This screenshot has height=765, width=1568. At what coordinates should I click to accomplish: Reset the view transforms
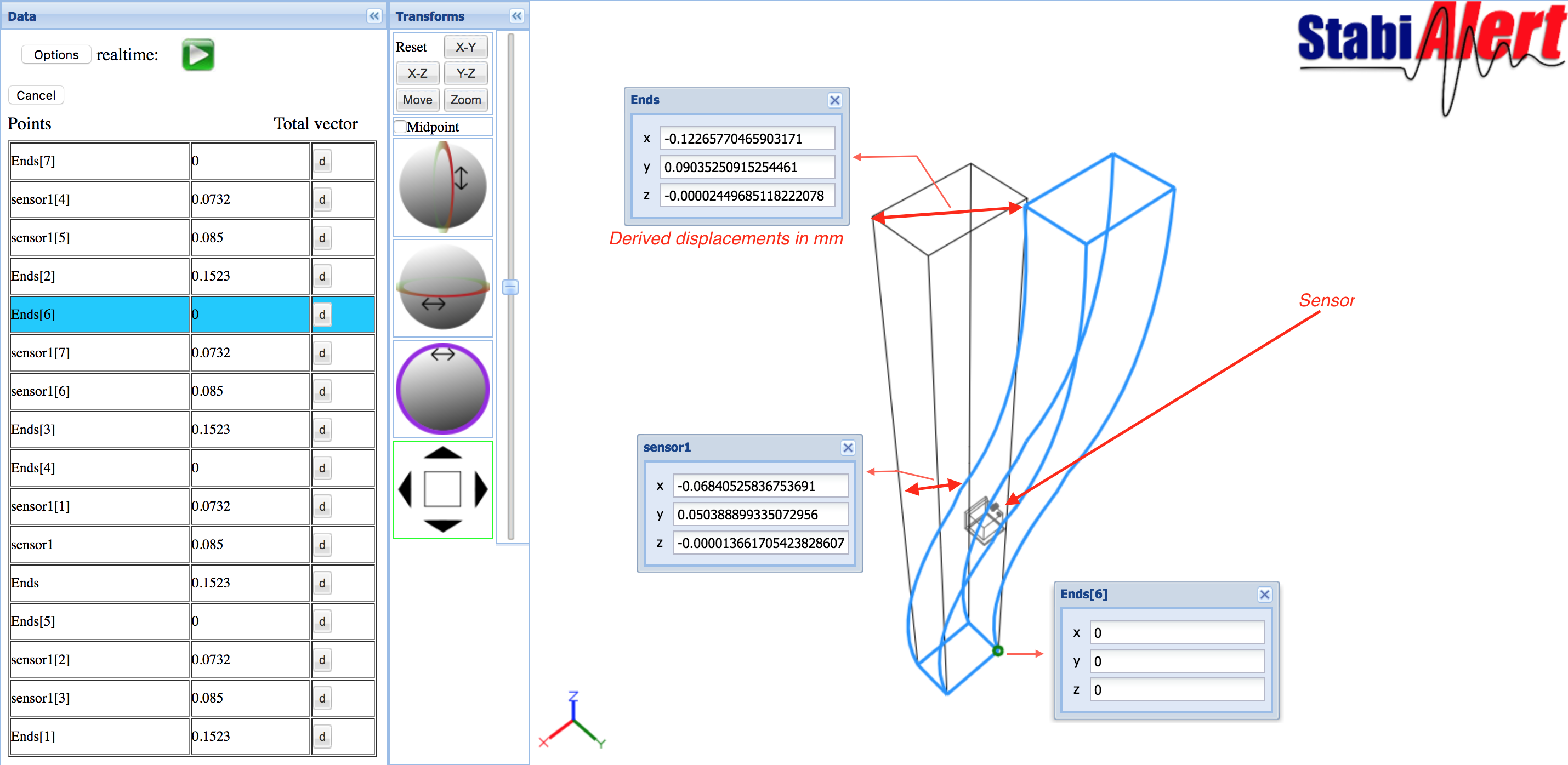[x=412, y=47]
